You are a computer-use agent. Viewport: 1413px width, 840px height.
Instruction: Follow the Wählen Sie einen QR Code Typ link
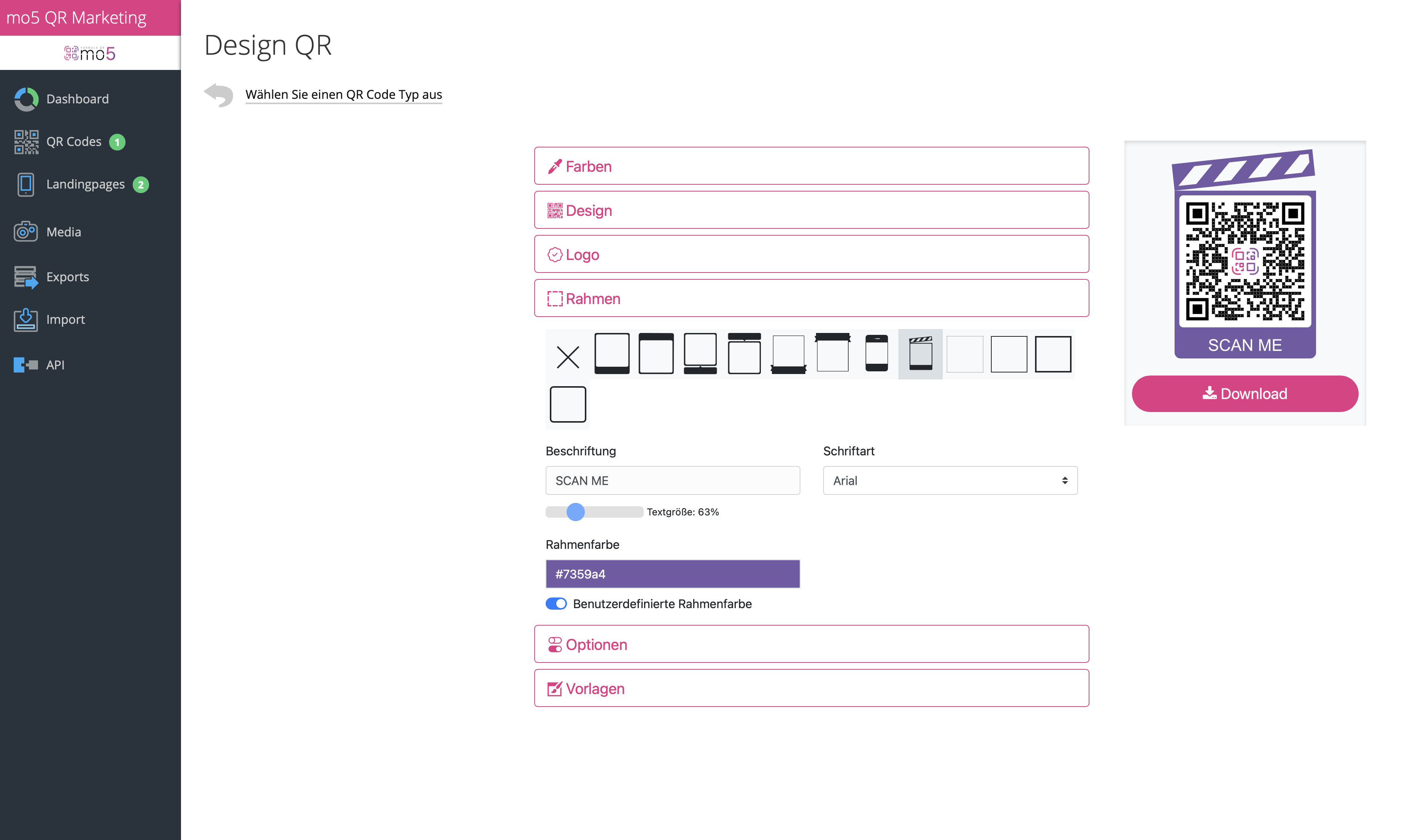coord(344,95)
